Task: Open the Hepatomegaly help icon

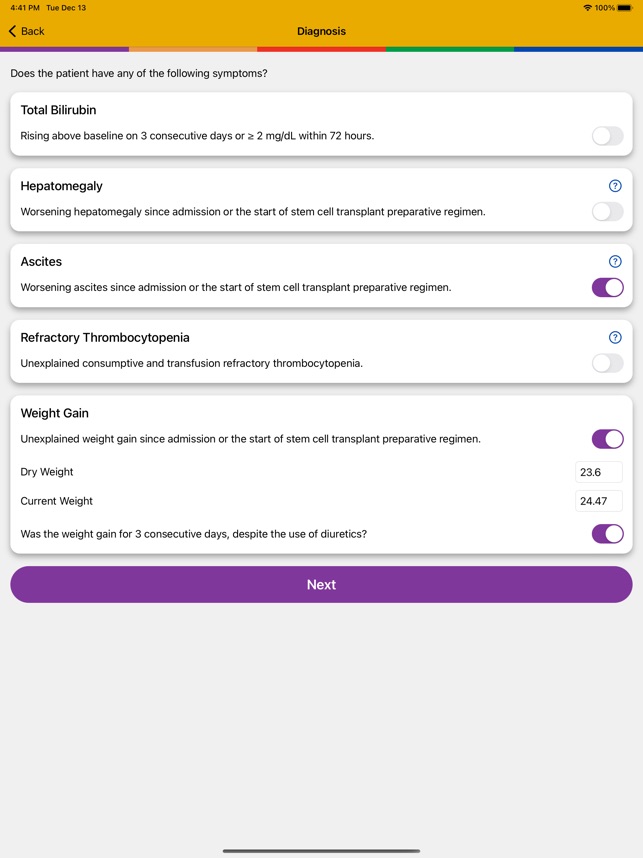Action: coord(615,186)
